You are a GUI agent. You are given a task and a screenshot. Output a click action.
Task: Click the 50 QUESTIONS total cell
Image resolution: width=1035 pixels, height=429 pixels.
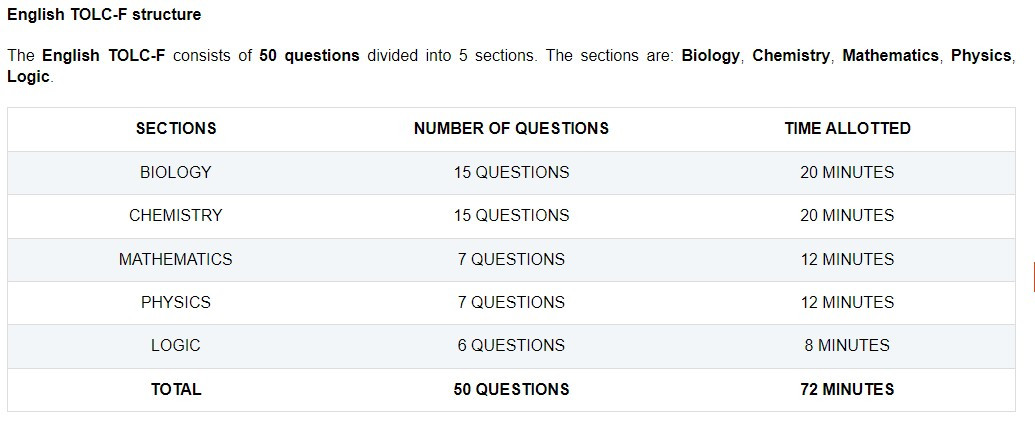512,389
